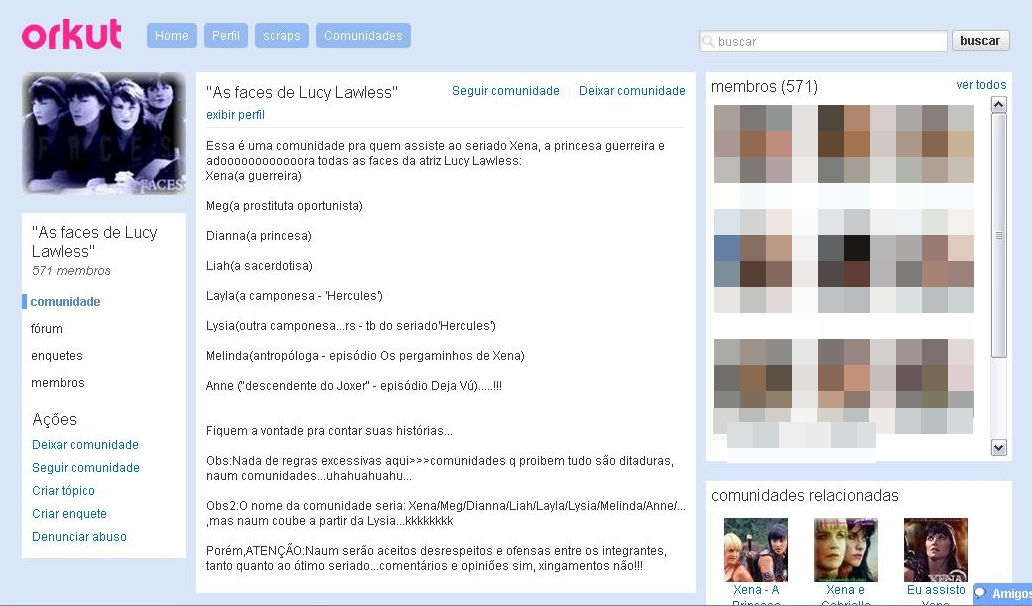
Task: Open ver todos members link
Action: 981,85
